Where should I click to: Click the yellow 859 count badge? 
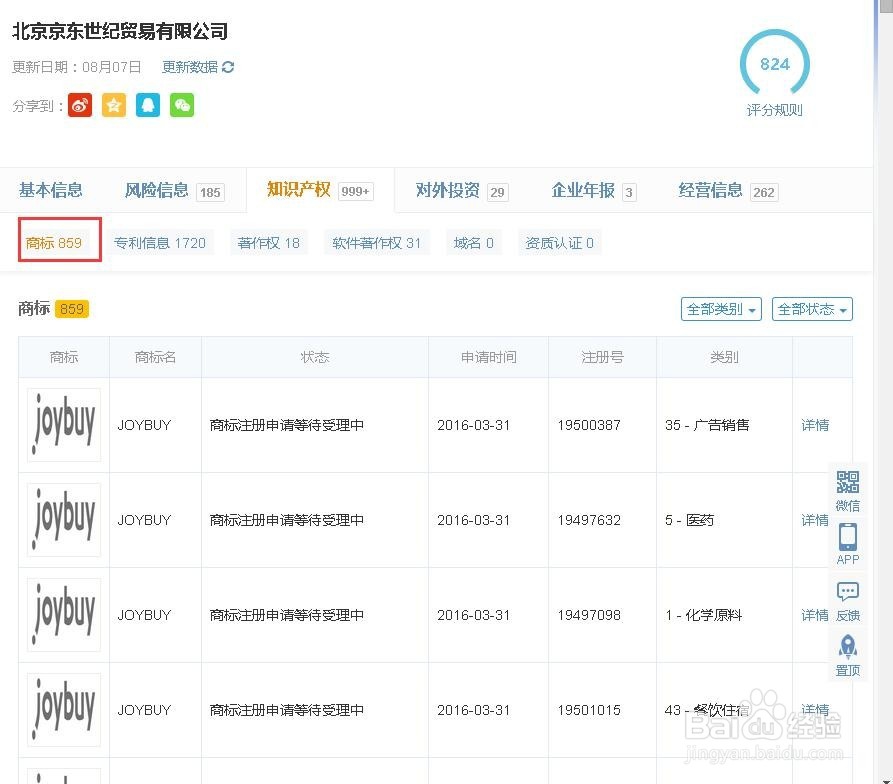(x=72, y=309)
